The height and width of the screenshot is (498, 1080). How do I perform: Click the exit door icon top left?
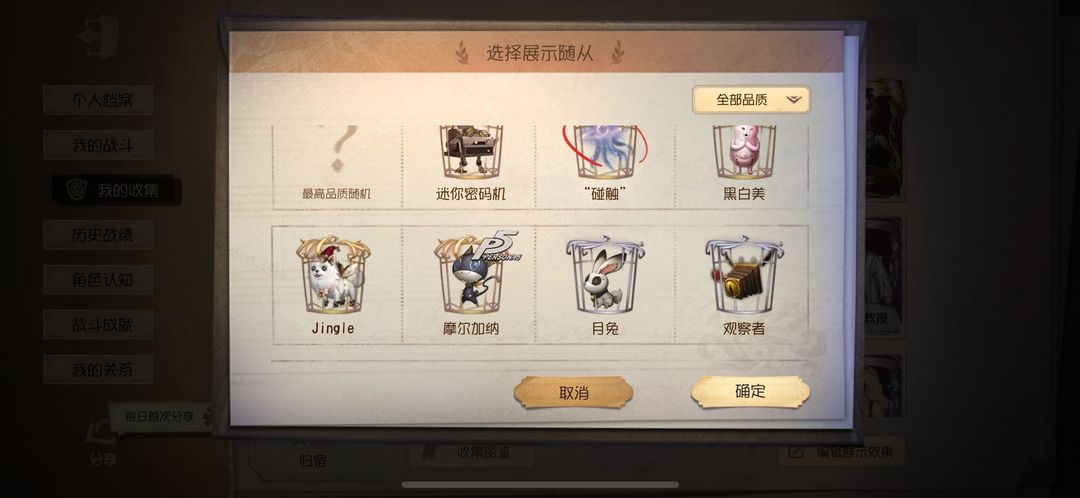click(x=98, y=36)
